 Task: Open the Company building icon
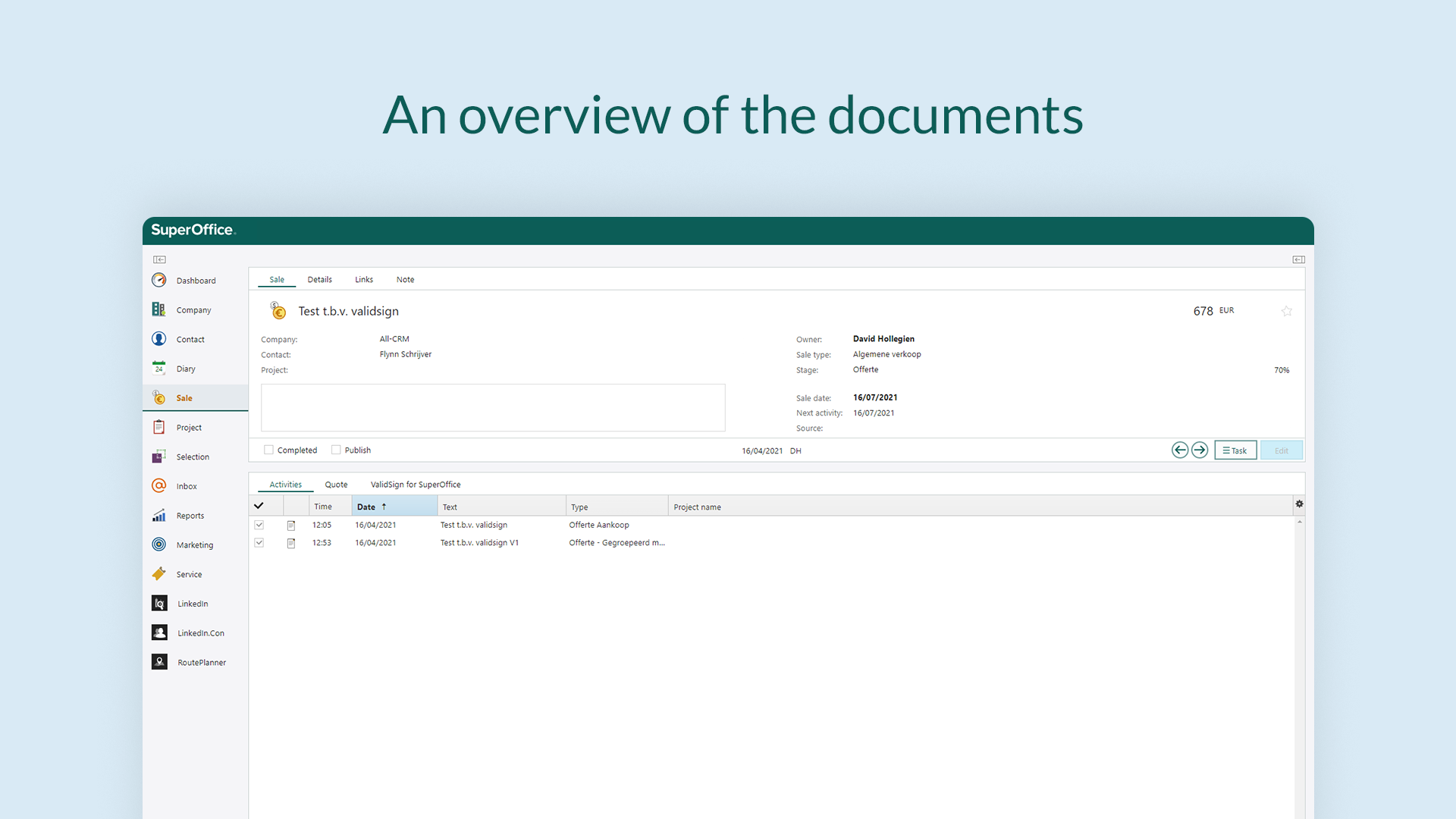158,309
